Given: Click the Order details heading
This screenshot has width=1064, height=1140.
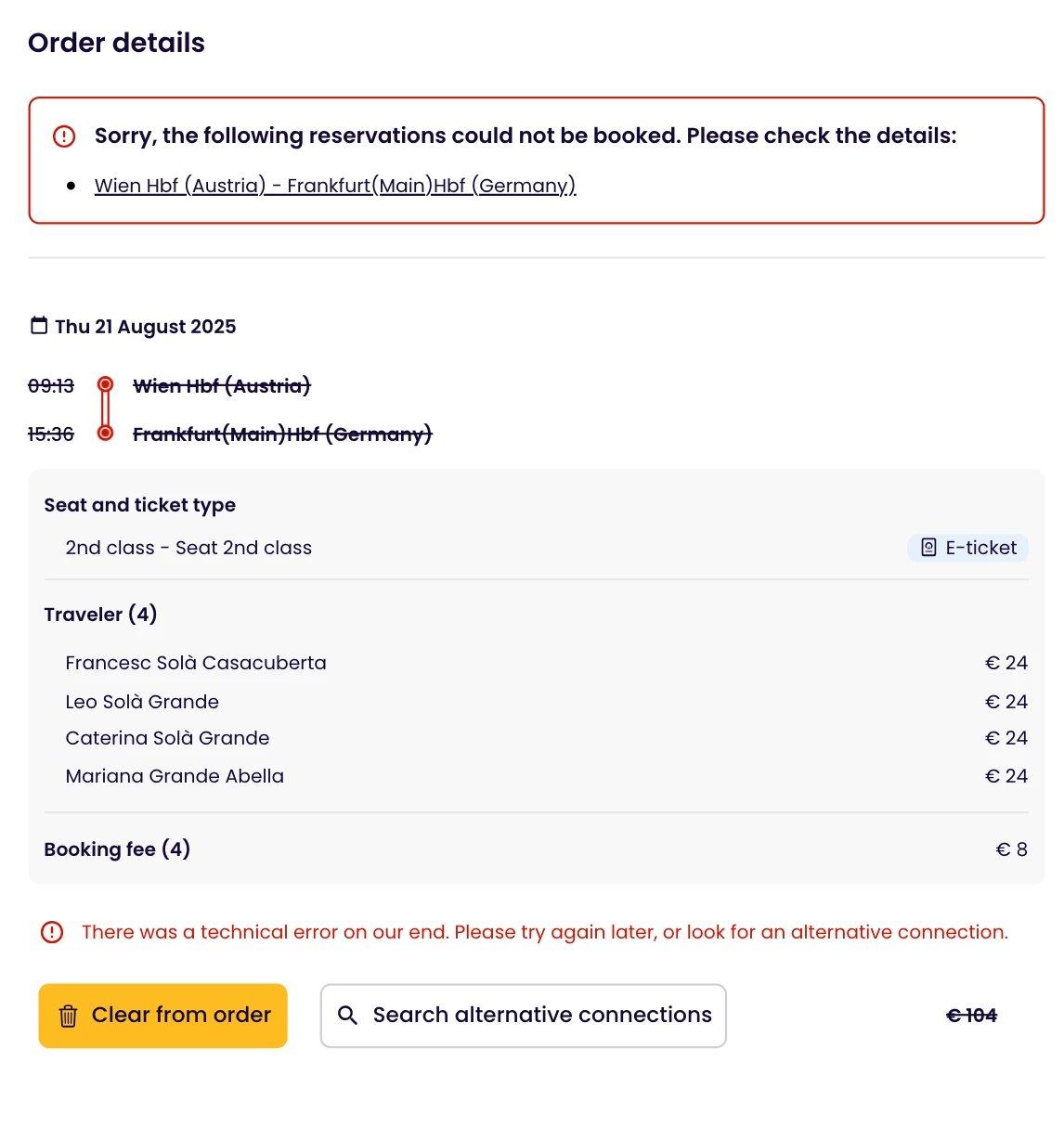Looking at the screenshot, I should pos(116,43).
